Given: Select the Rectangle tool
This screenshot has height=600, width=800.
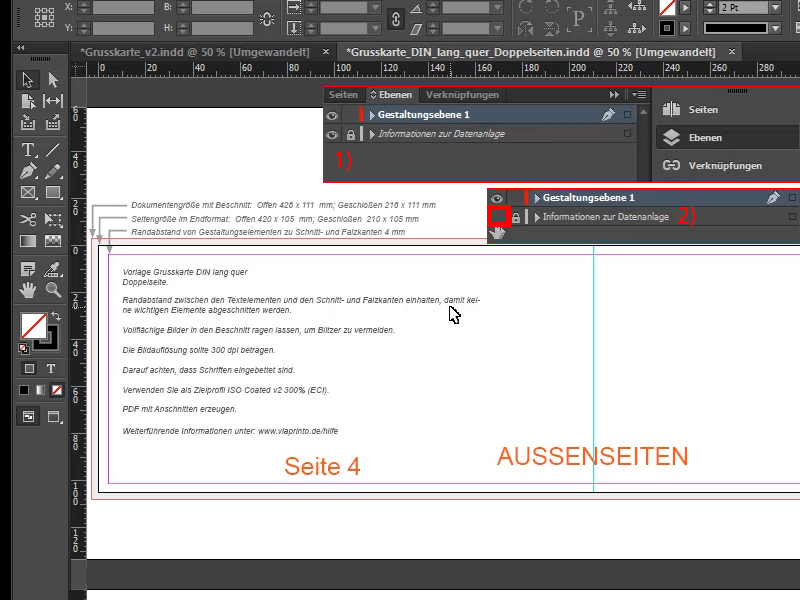Looking at the screenshot, I should tap(53, 193).
